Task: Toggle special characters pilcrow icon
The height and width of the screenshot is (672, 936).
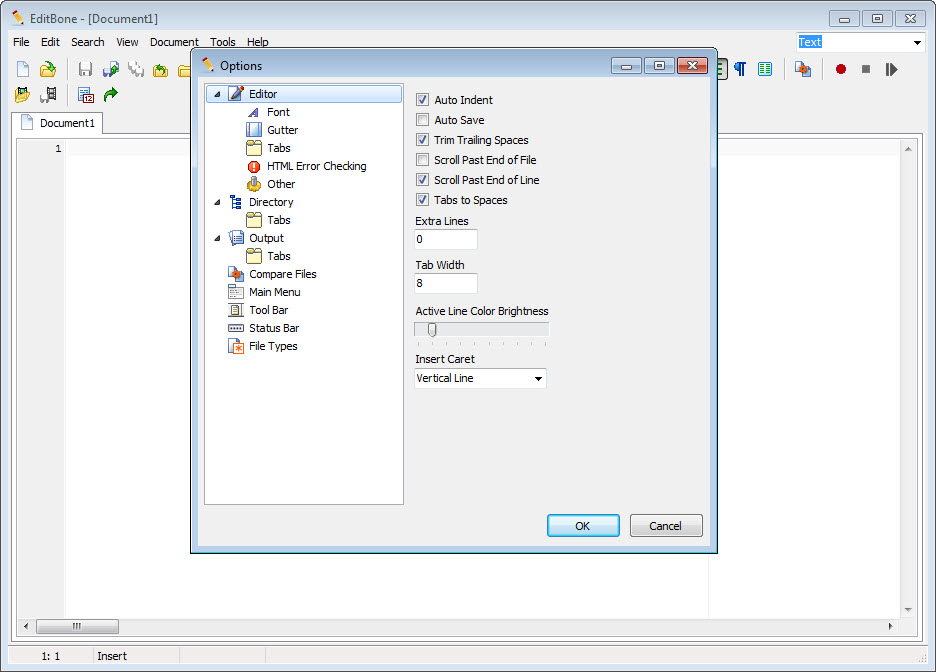Action: (x=740, y=69)
